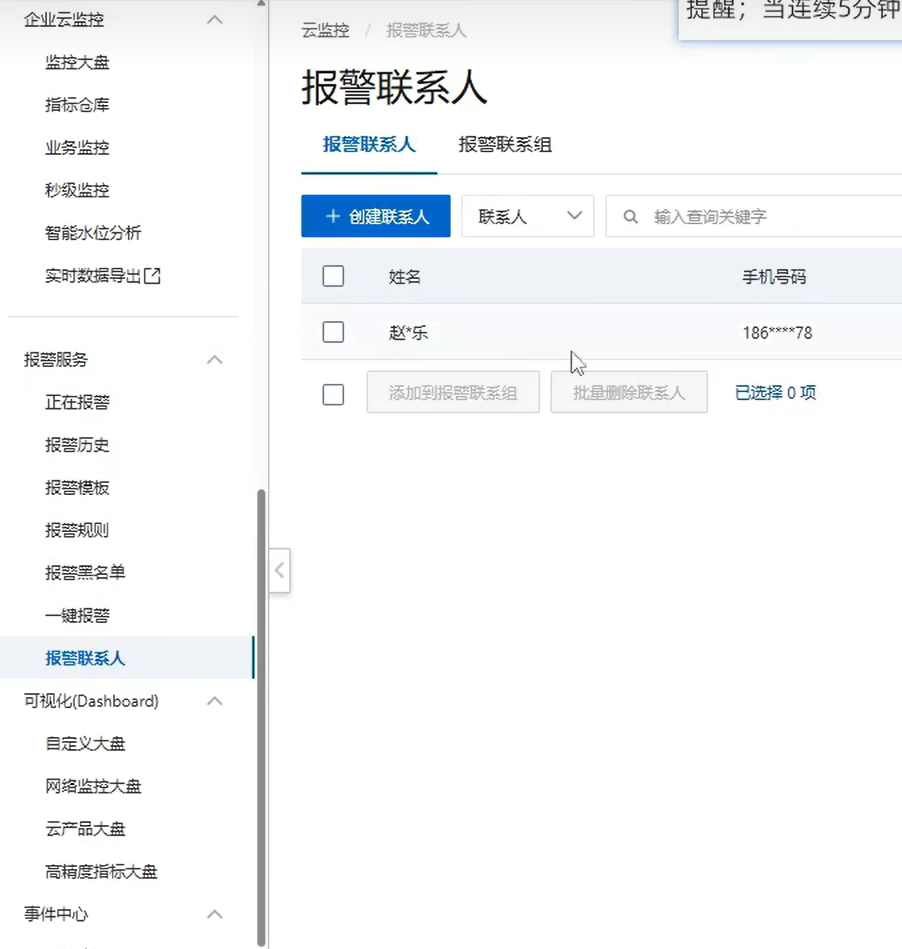Go to 业务监控 menu item
The width and height of the screenshot is (902, 949).
[x=77, y=148]
